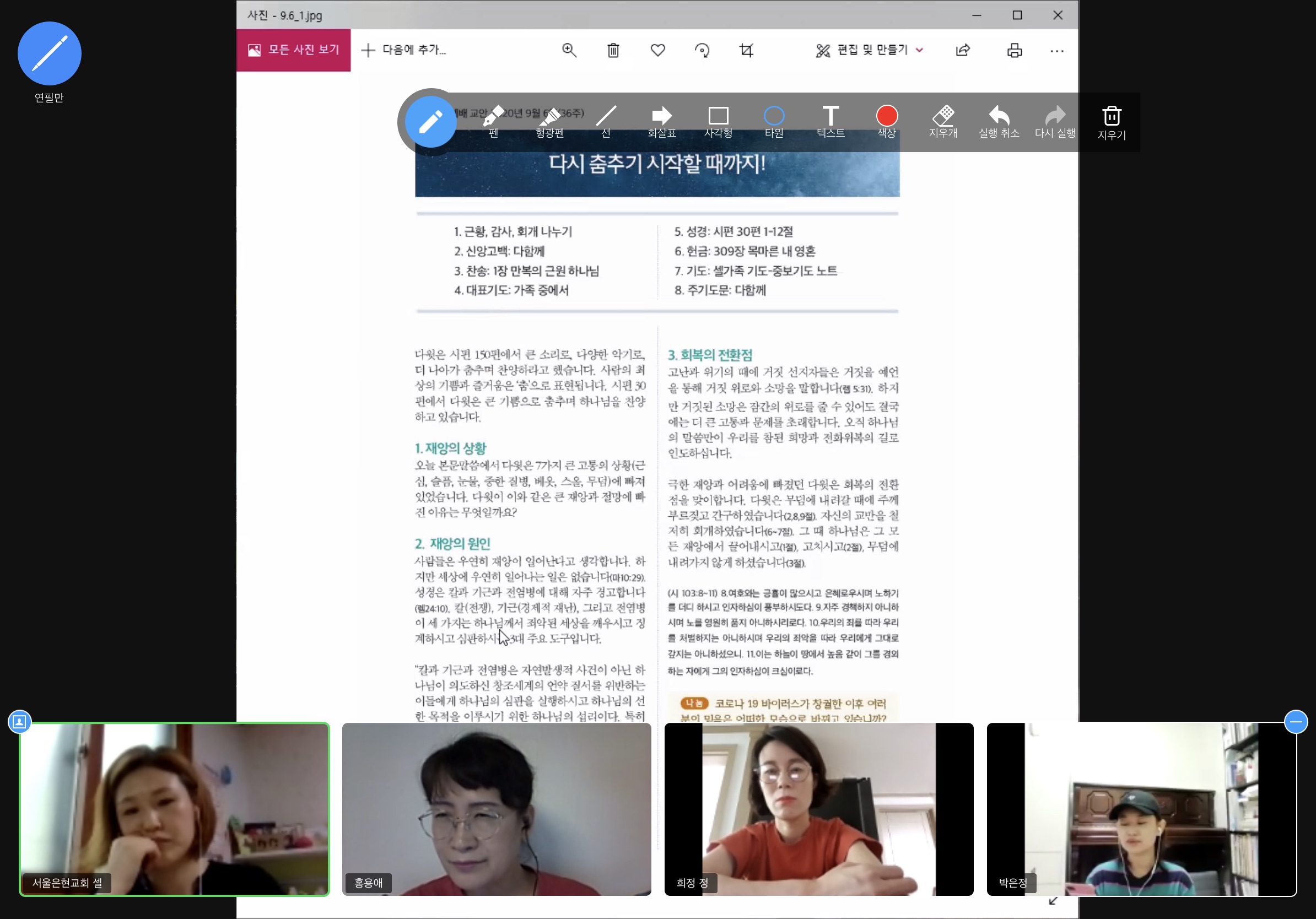Open the more options ellipsis menu
Screen dimensions: 1316x919
(1056, 51)
